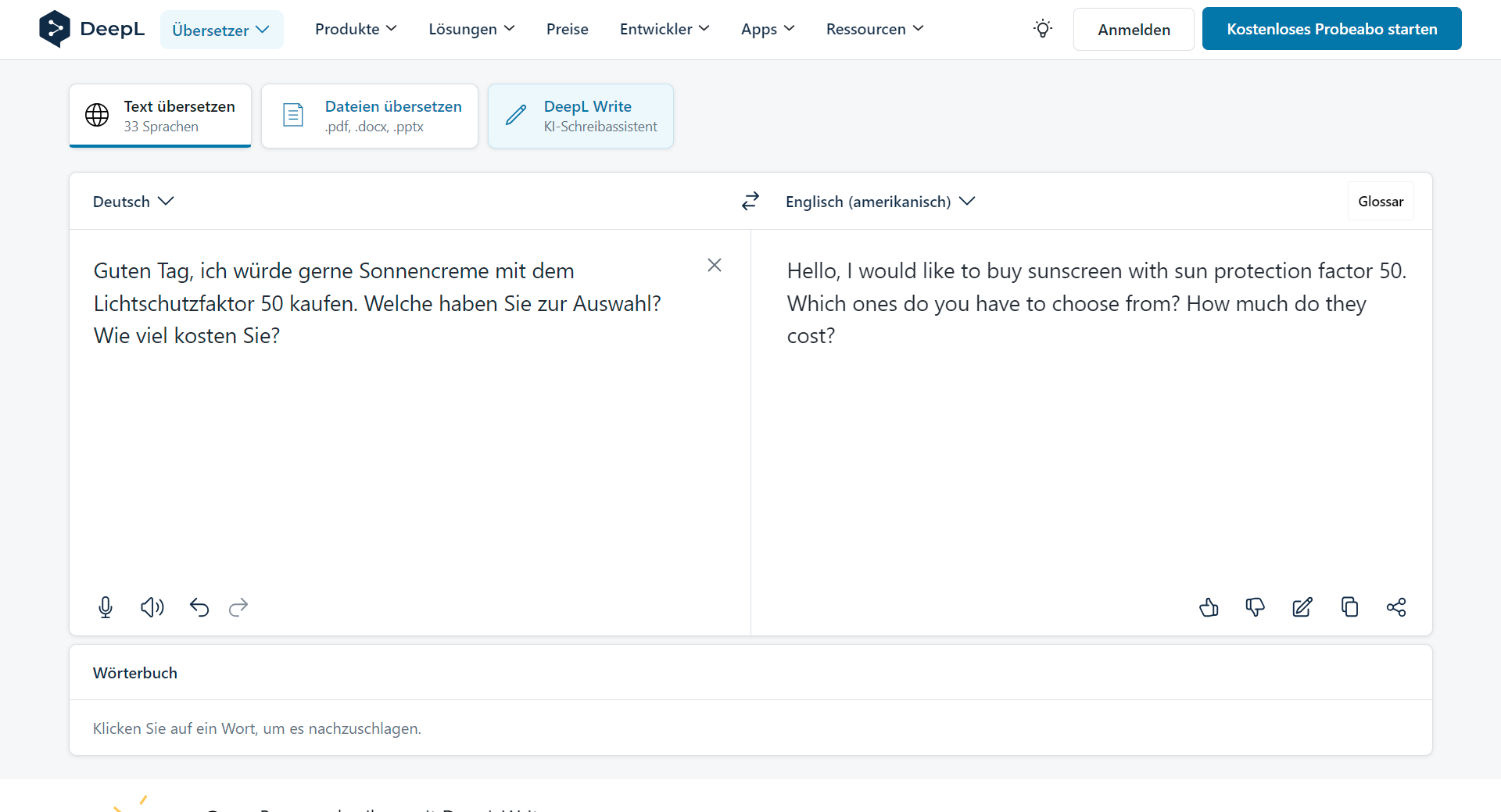The height and width of the screenshot is (812, 1501).
Task: Click the microphone icon for voice input
Action: click(x=106, y=607)
